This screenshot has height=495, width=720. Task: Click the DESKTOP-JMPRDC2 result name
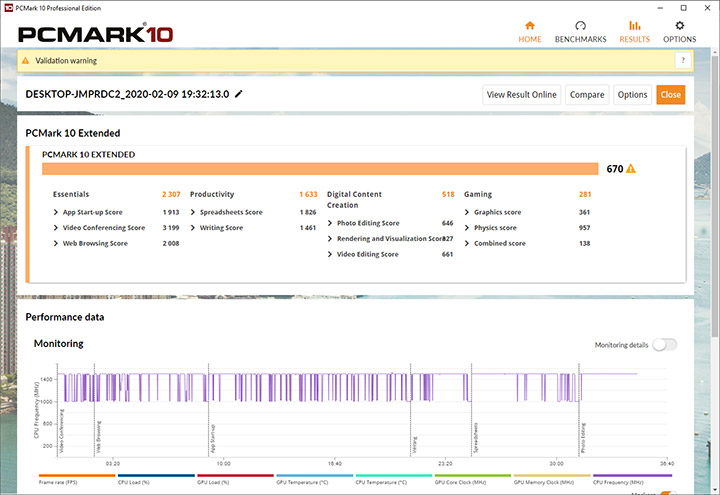click(127, 94)
